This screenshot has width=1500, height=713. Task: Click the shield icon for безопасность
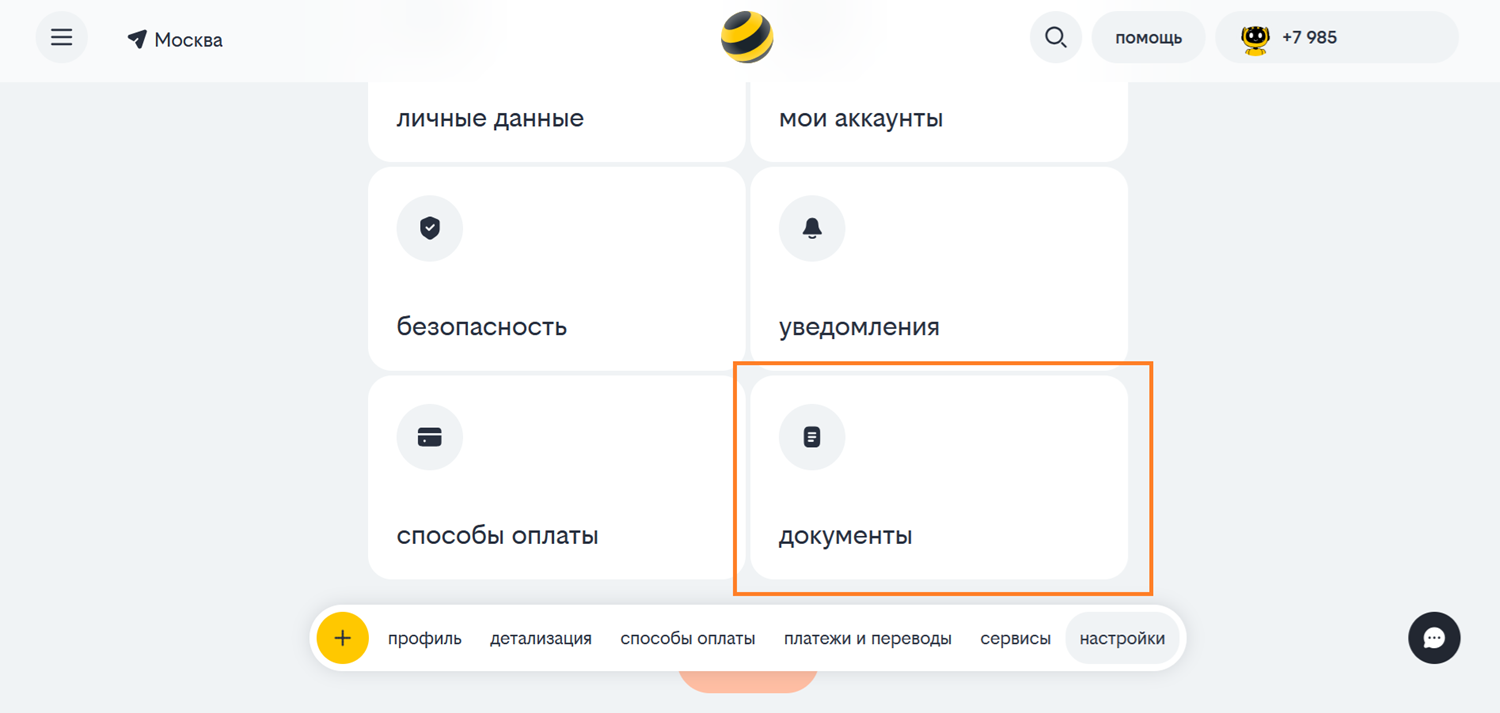430,229
